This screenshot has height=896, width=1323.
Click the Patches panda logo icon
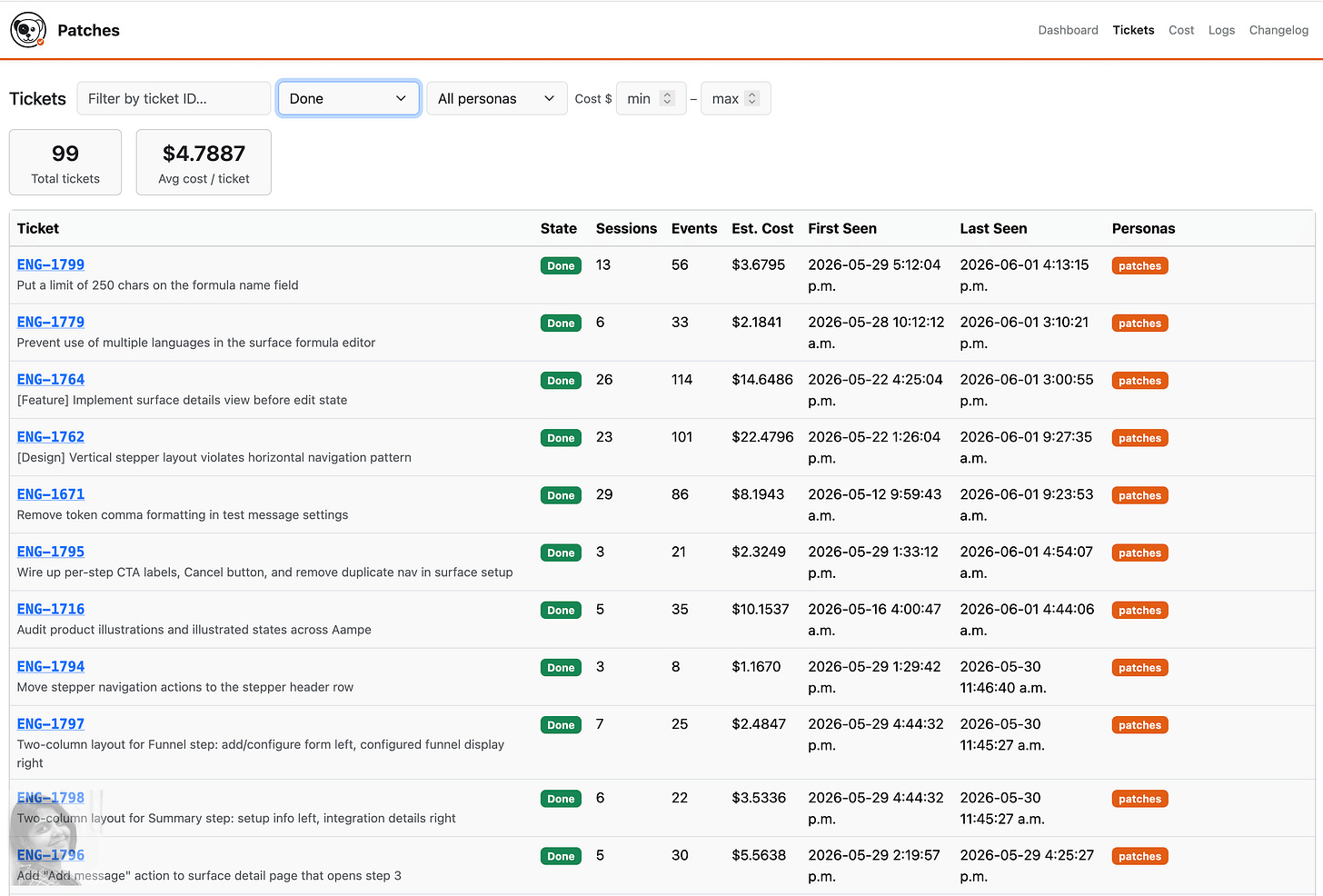point(28,30)
